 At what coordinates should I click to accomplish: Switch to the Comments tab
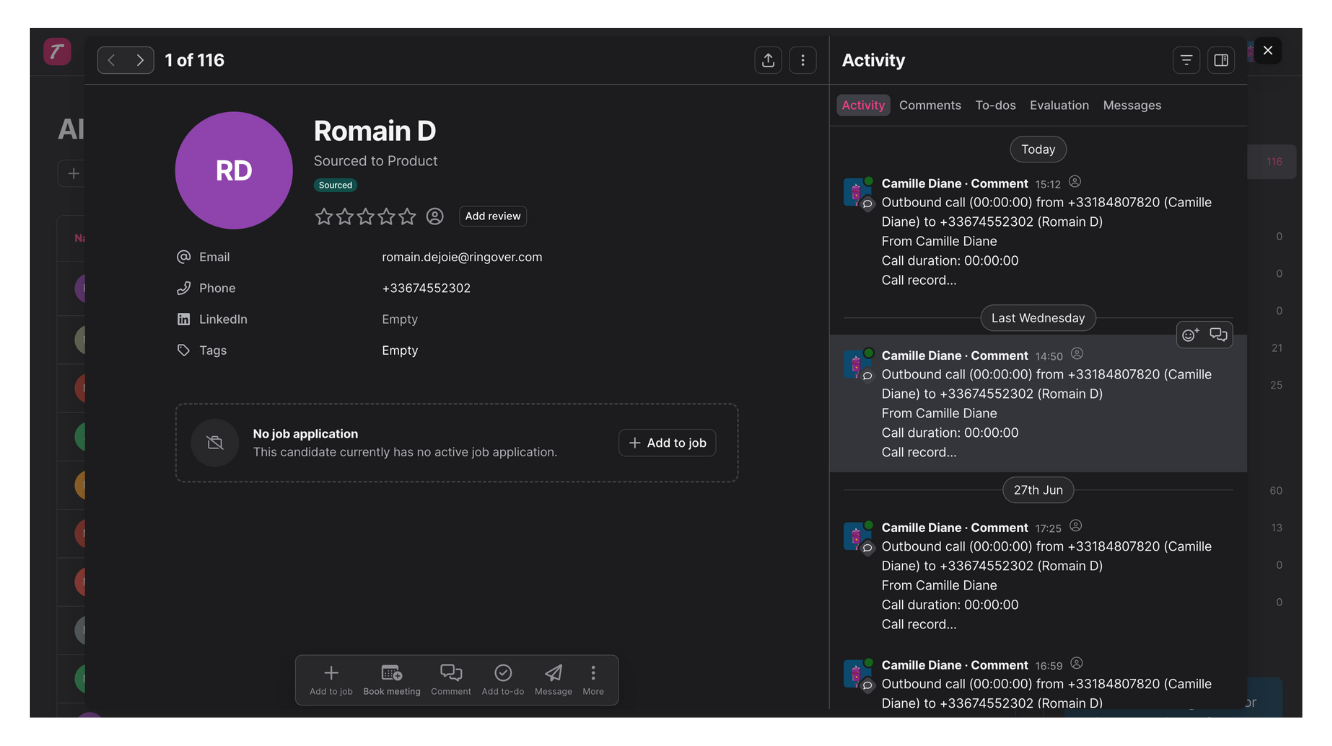tap(929, 105)
